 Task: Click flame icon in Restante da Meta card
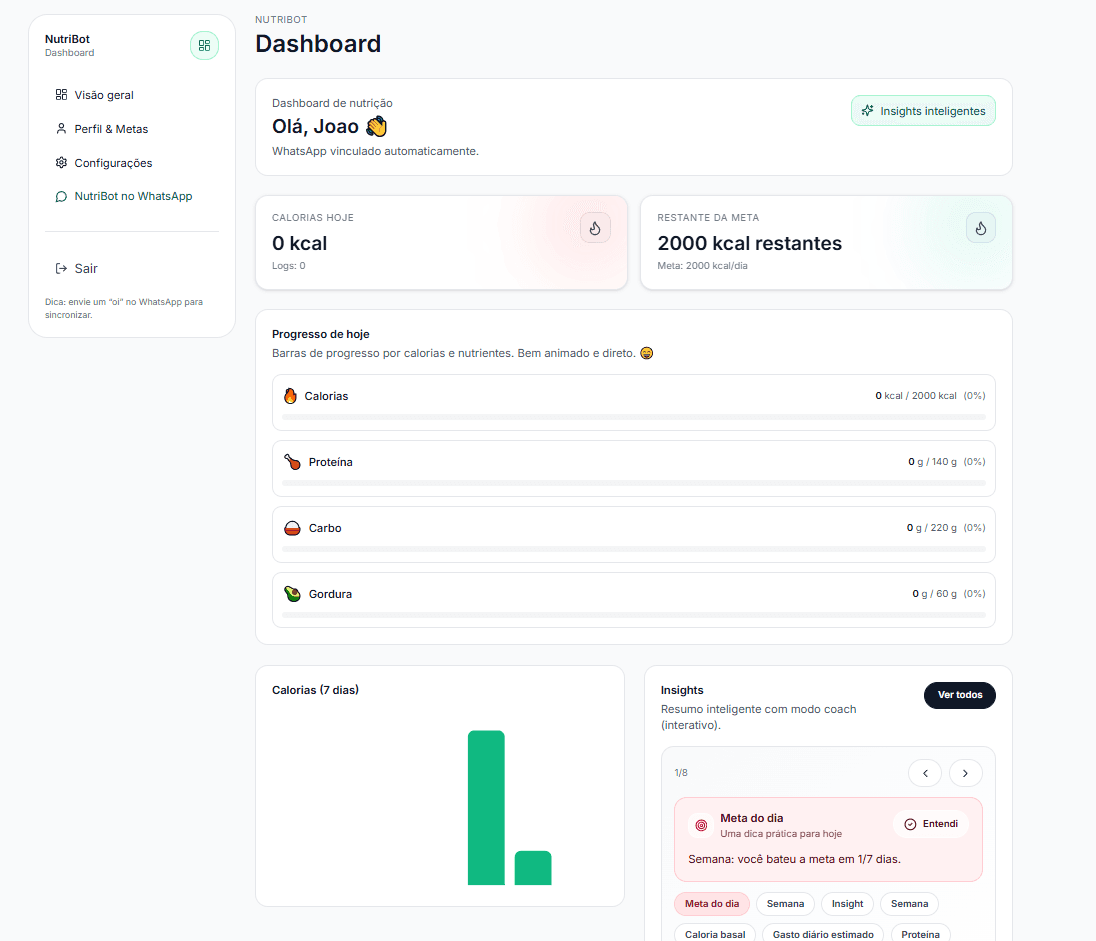(x=980, y=228)
